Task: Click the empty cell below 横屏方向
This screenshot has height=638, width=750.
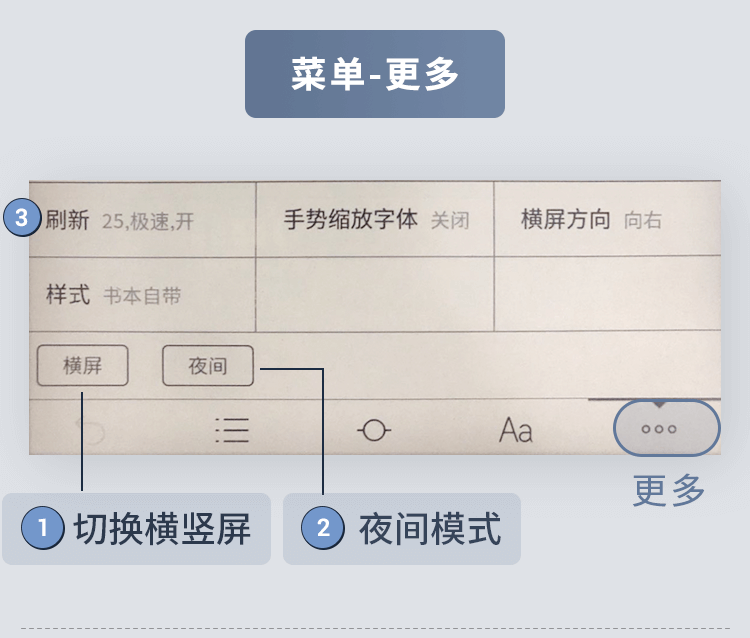Action: (607, 293)
